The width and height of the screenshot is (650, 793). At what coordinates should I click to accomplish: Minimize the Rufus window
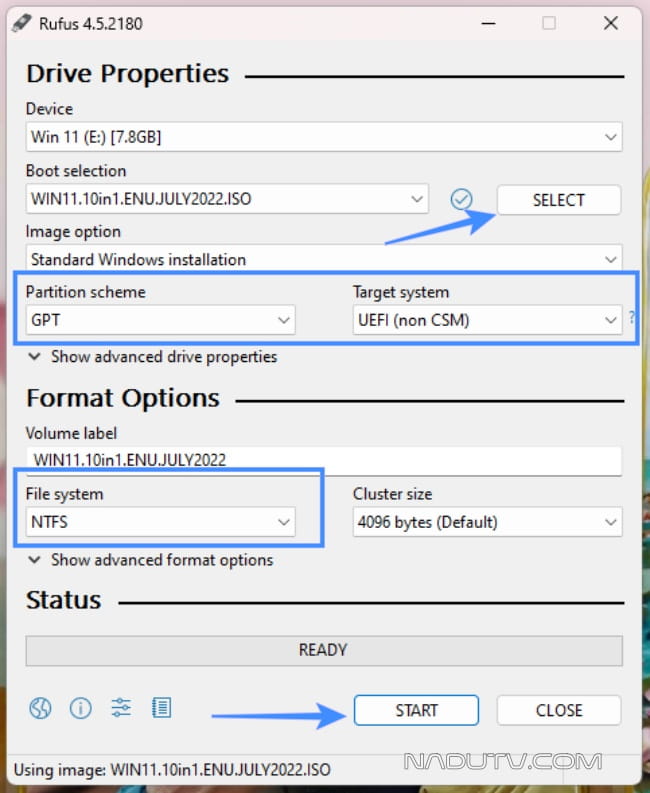coord(488,23)
